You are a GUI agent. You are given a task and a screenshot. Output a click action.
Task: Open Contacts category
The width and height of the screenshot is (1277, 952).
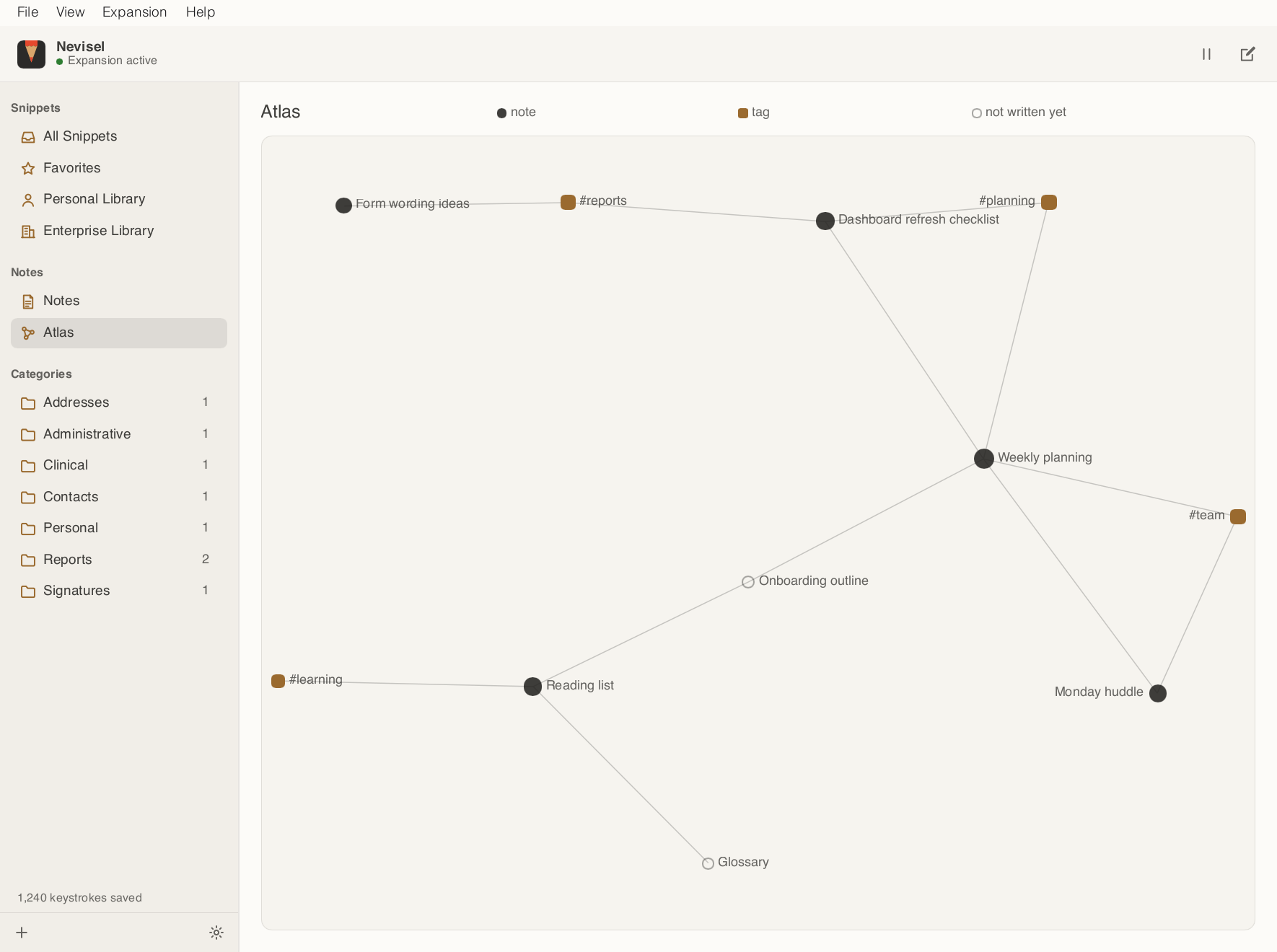119,497
